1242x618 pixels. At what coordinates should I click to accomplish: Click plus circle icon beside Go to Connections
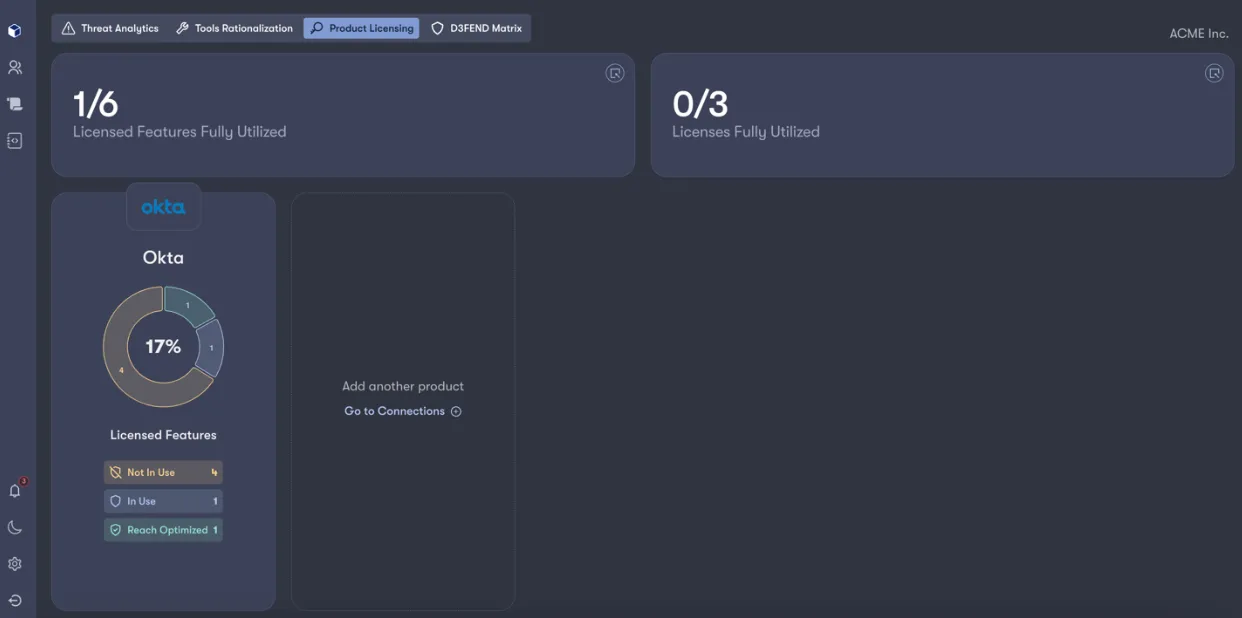(456, 411)
